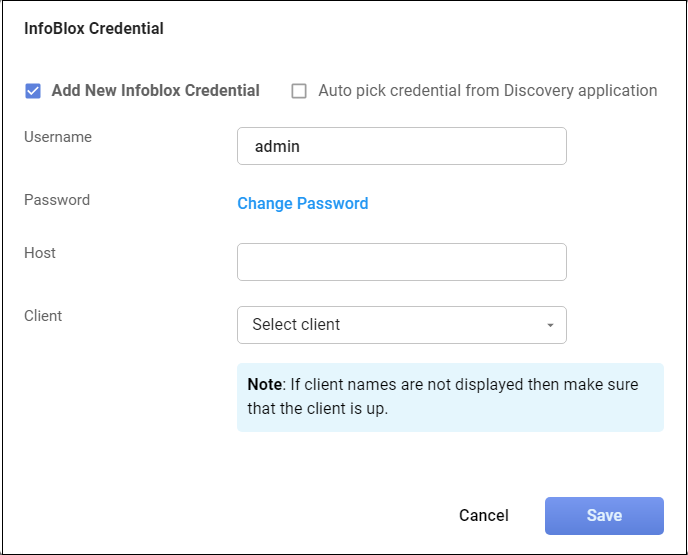This screenshot has width=688, height=555.
Task: Open the Change Password link
Action: (x=302, y=204)
